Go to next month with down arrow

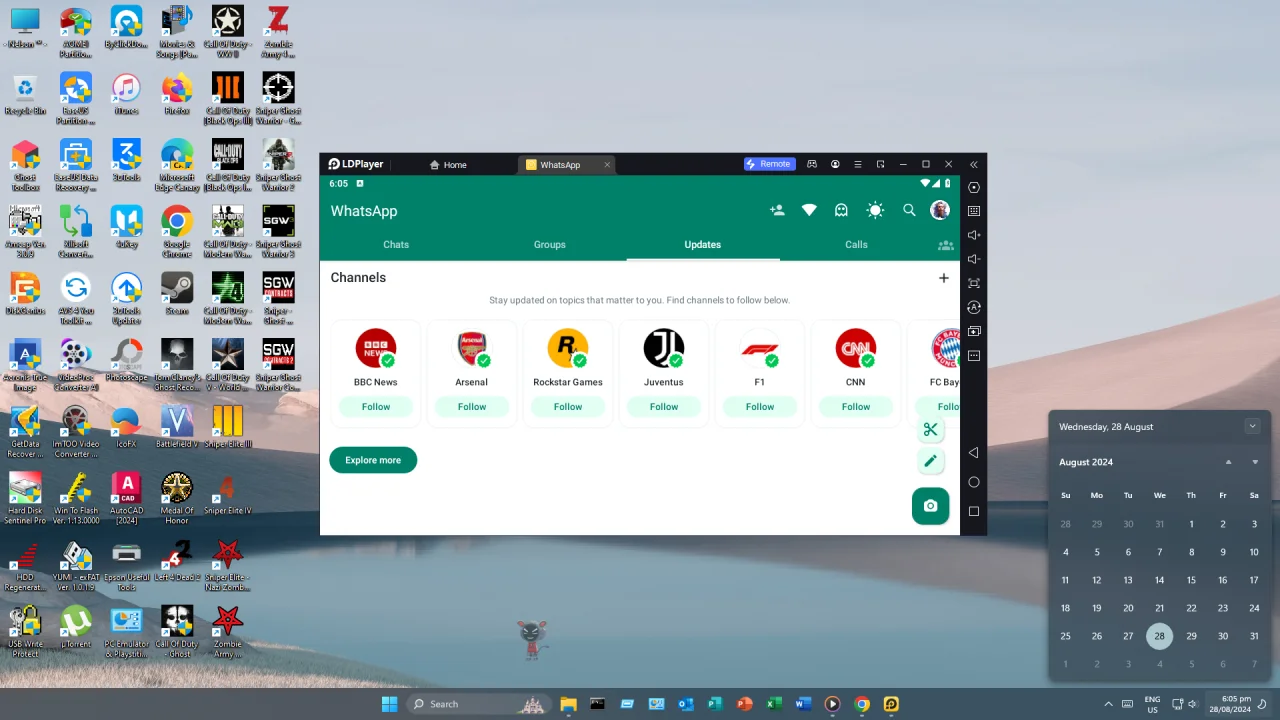(1255, 462)
